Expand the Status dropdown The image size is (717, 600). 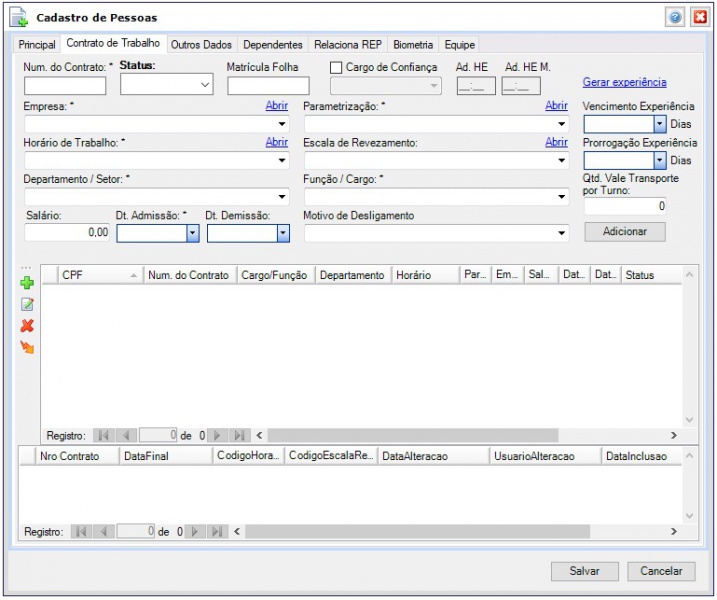click(x=205, y=86)
